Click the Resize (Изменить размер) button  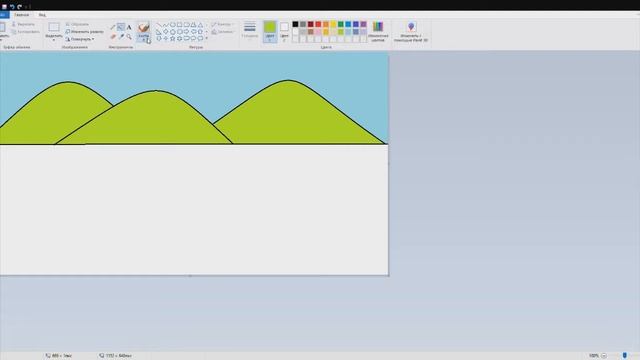84,31
